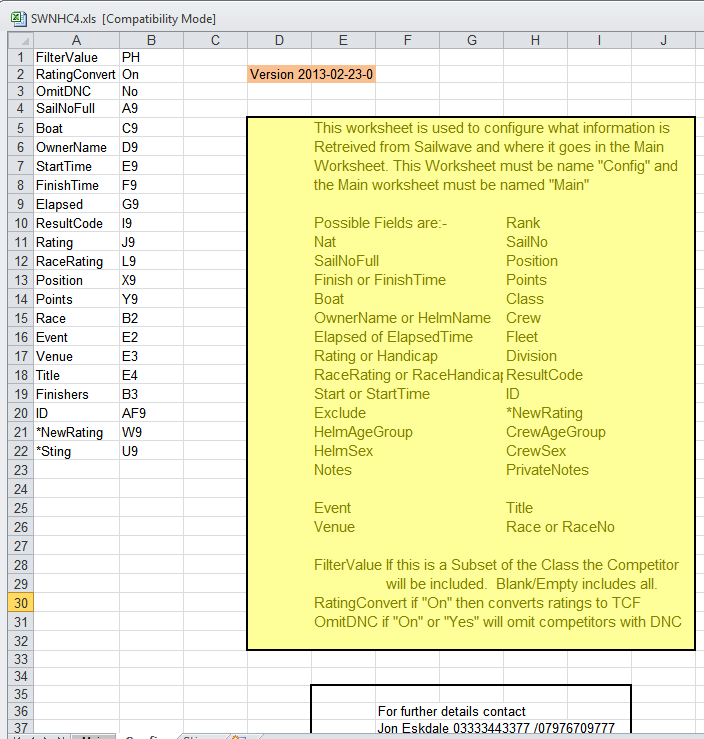Select row 1 header
The image size is (704, 739).
(x=21, y=57)
